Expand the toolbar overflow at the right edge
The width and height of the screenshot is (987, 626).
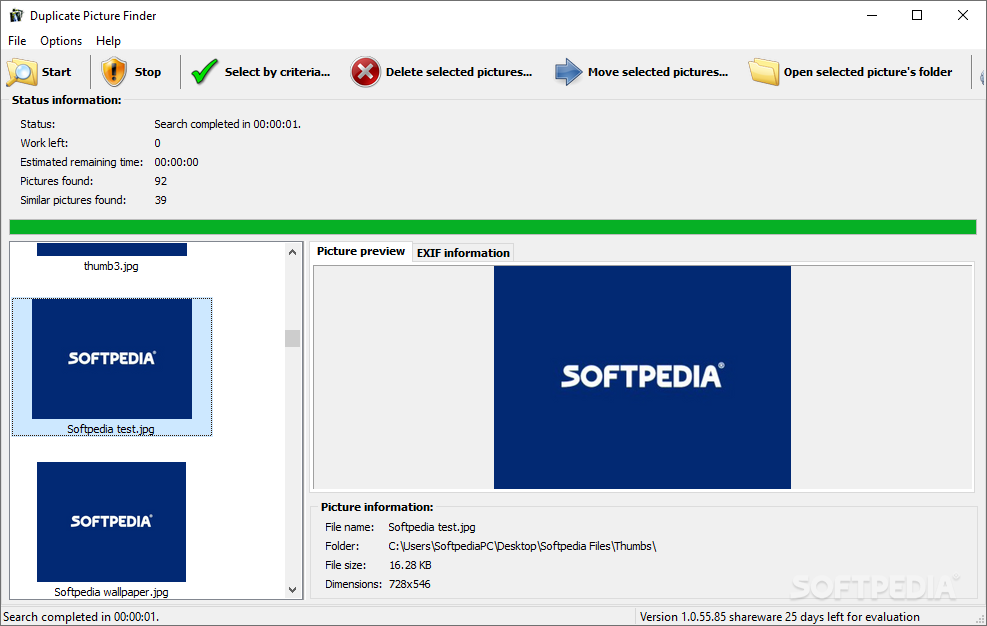click(980, 72)
